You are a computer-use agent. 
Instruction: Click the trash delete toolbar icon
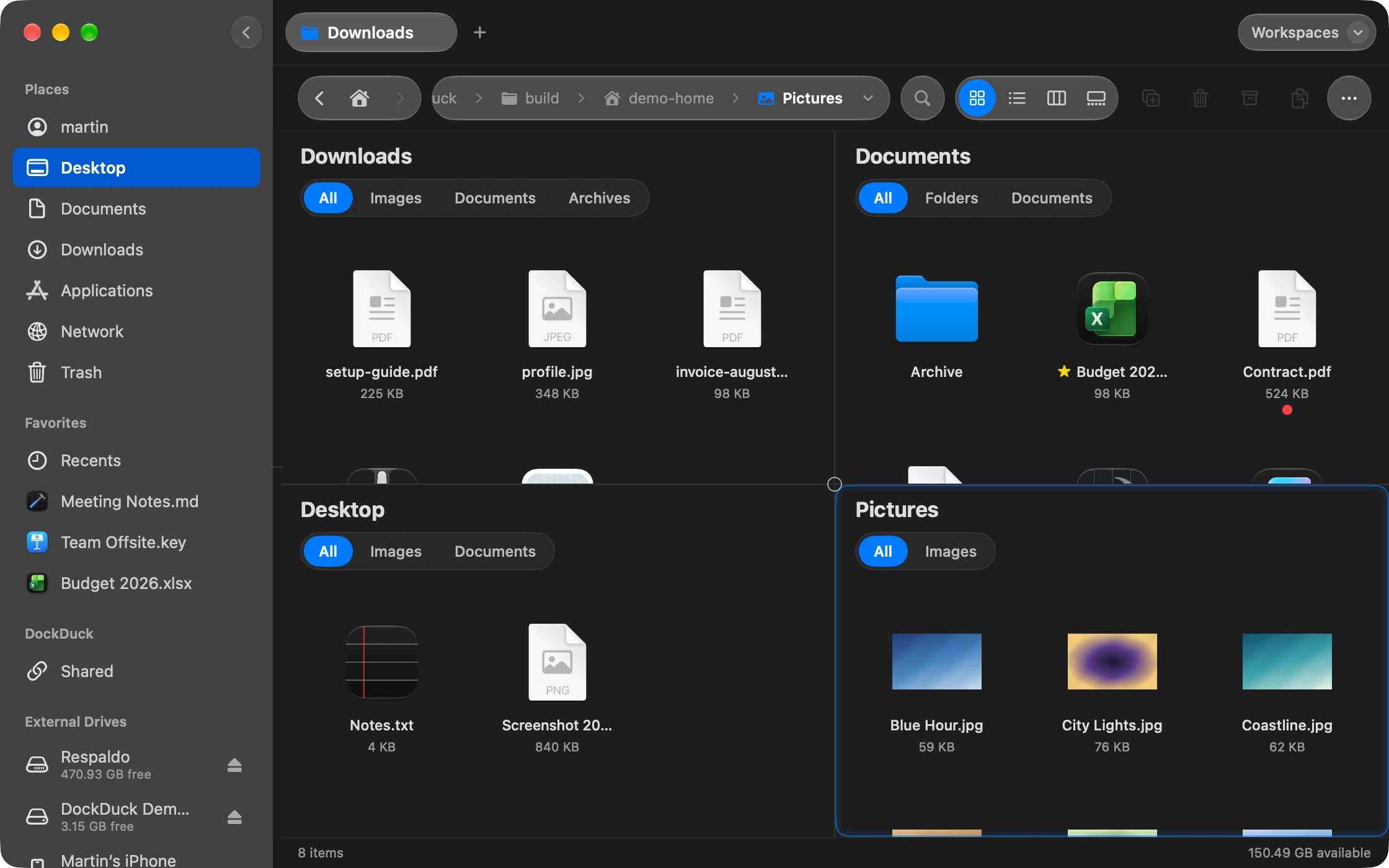pyautogui.click(x=1200, y=98)
